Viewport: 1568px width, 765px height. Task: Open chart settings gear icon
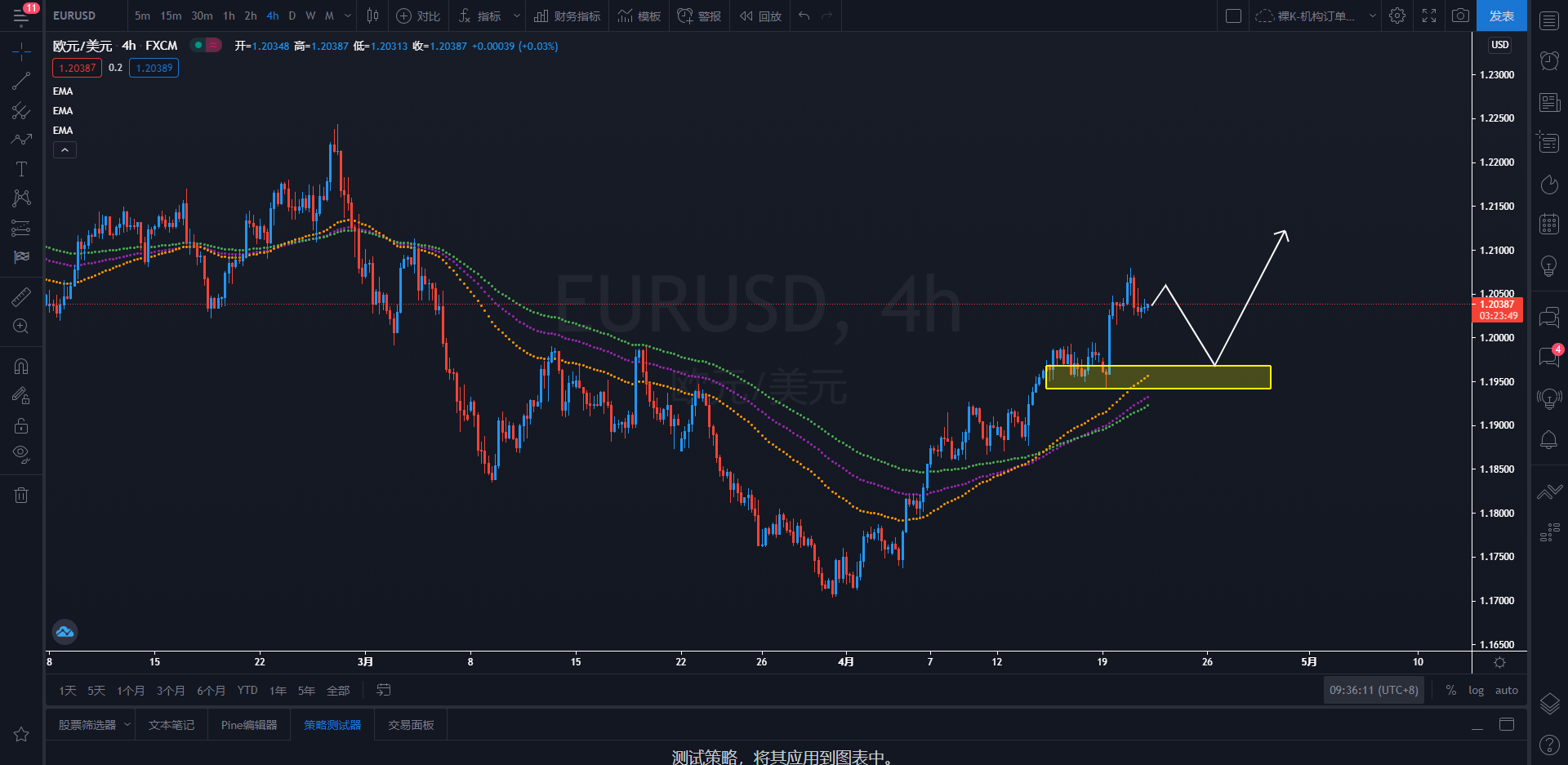click(1397, 16)
